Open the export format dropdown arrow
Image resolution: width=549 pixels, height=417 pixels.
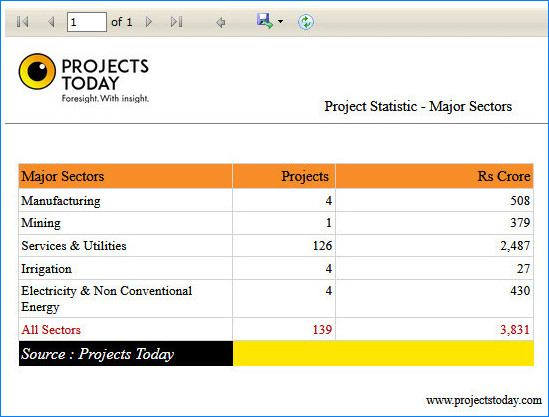click(x=280, y=21)
